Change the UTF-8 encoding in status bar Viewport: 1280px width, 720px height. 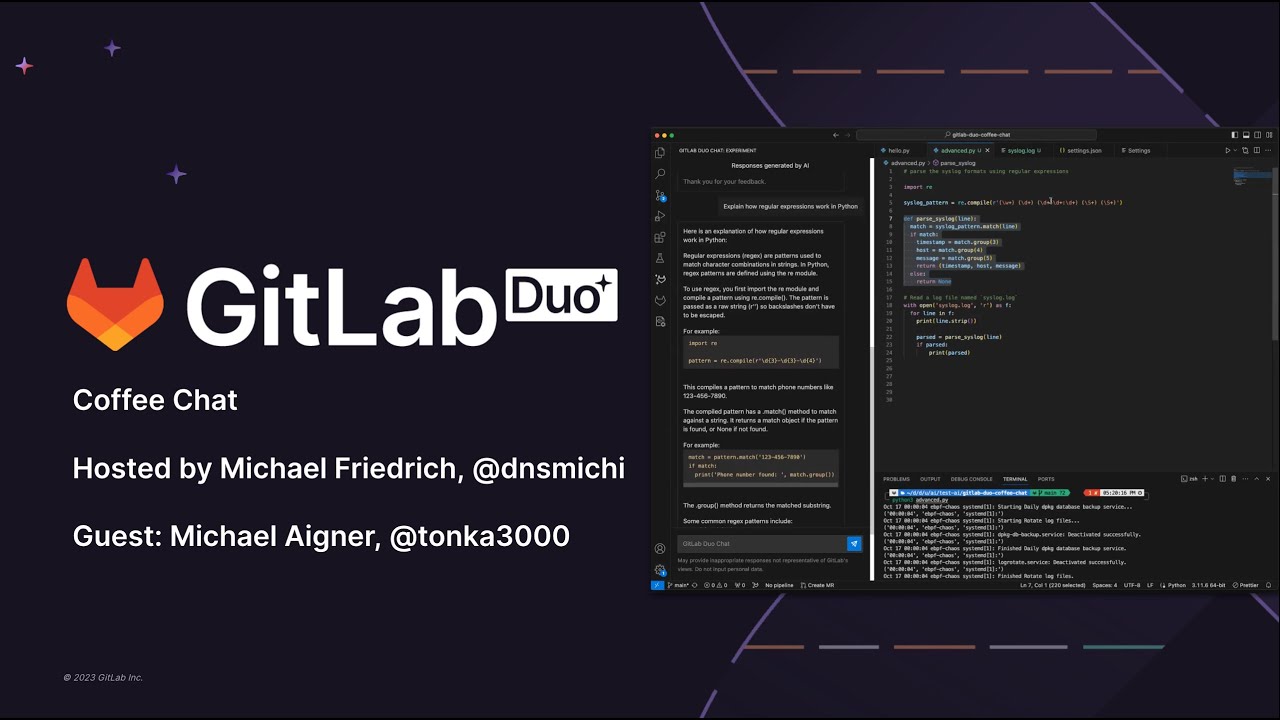click(1132, 585)
